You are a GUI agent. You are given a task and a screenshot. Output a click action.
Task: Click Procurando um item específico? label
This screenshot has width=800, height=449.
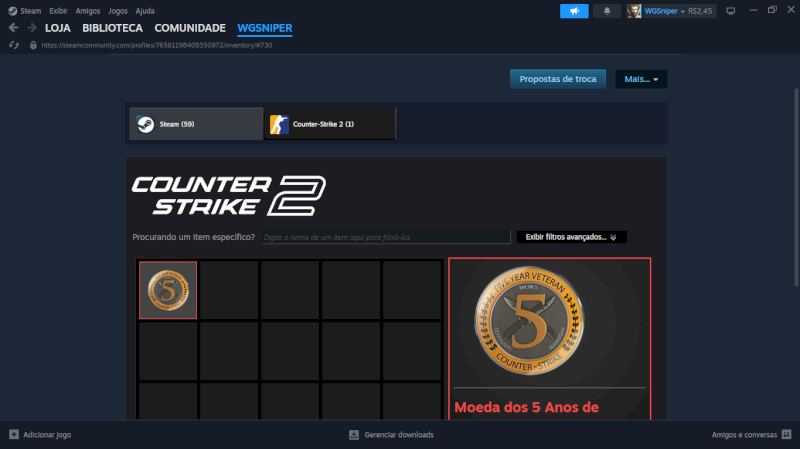pyautogui.click(x=193, y=237)
